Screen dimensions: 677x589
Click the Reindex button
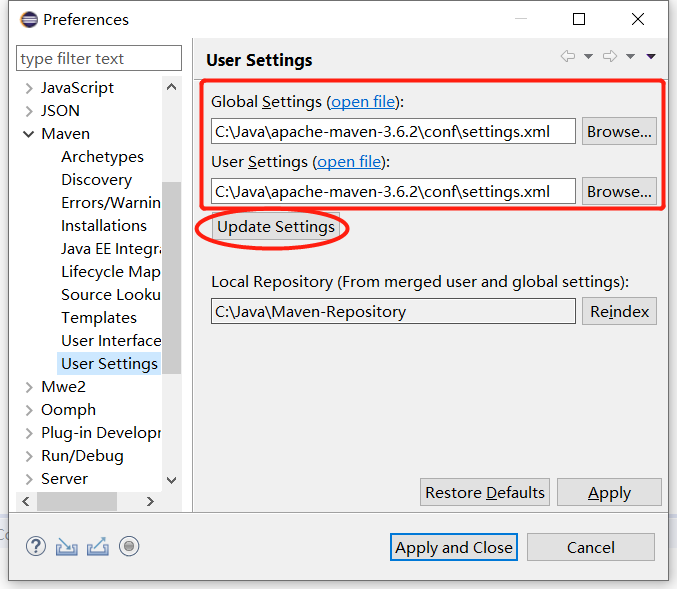(619, 311)
